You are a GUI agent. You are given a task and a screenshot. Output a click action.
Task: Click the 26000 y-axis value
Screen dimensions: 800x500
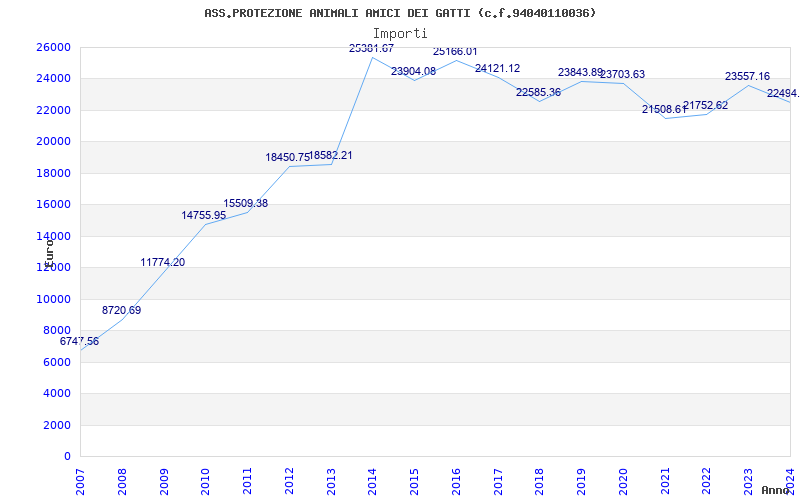click(x=53, y=47)
